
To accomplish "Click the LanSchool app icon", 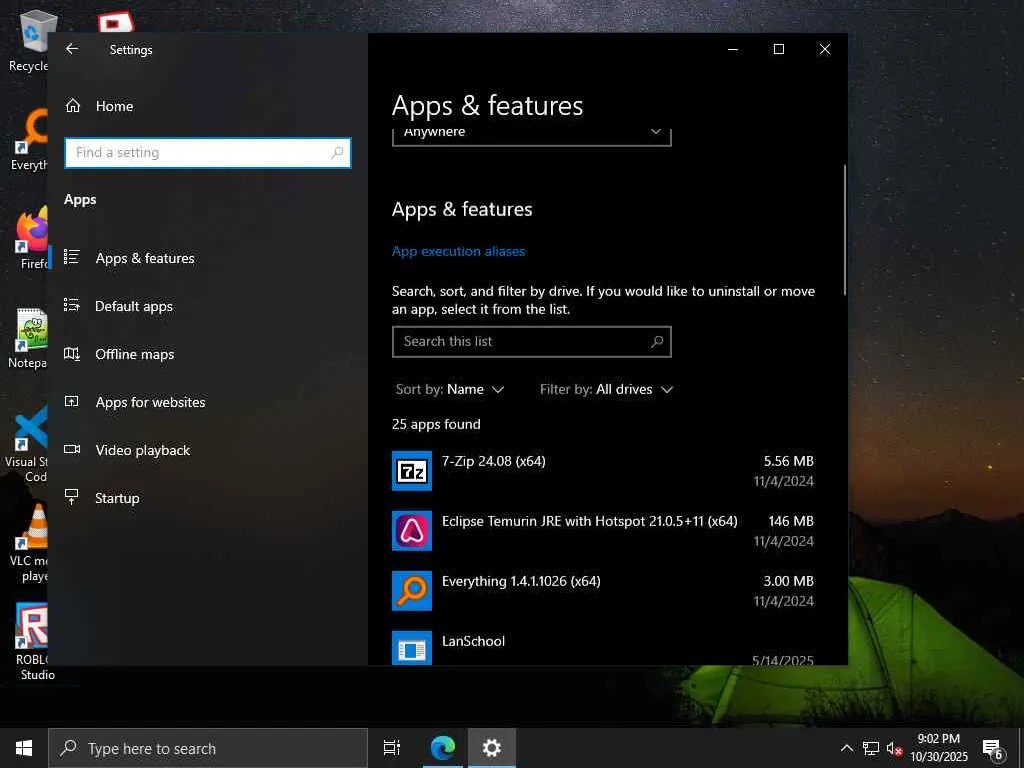I will (x=411, y=648).
